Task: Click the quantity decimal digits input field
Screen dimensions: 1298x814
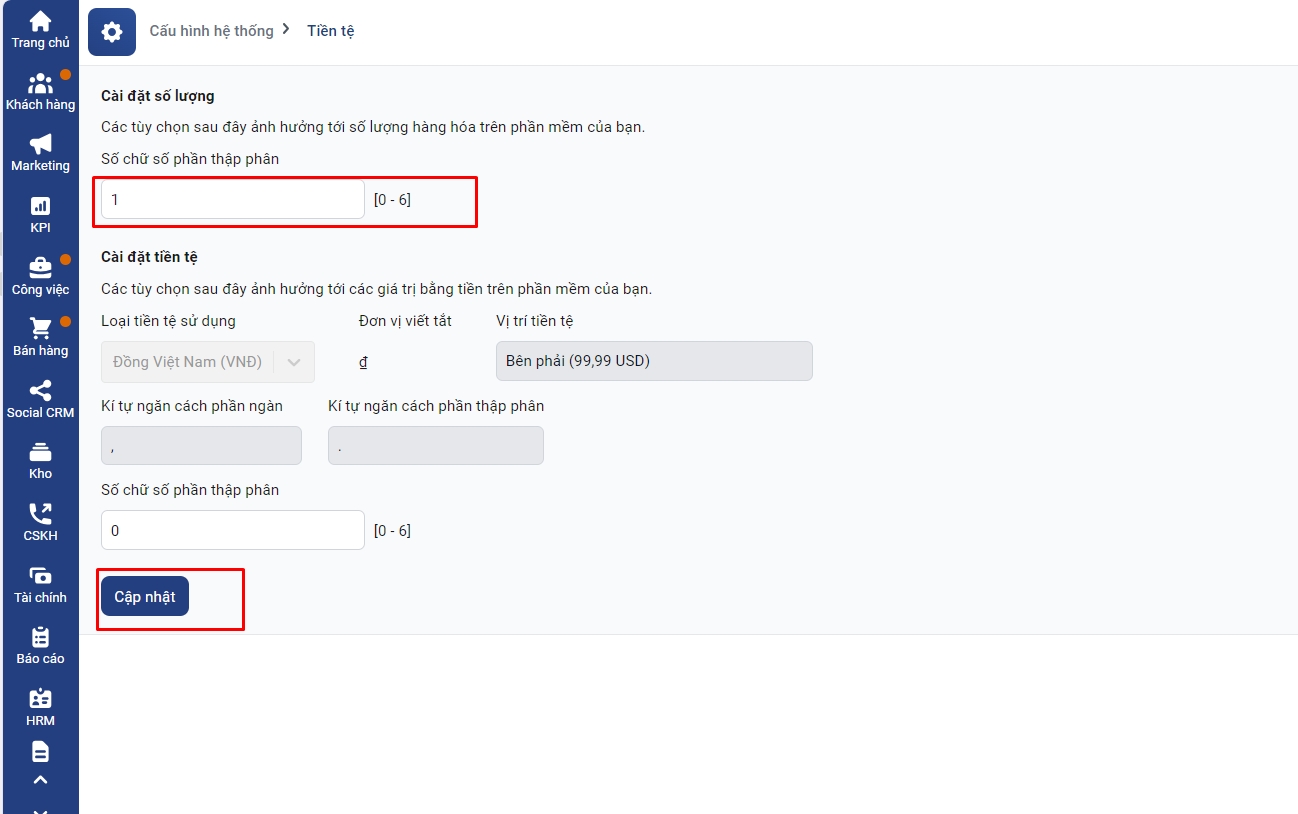Action: click(232, 200)
